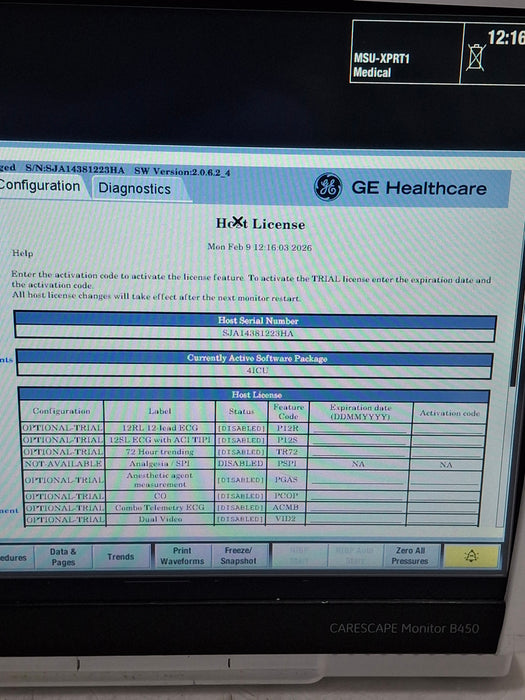Select the '72 Hour trending' label

[160, 452]
